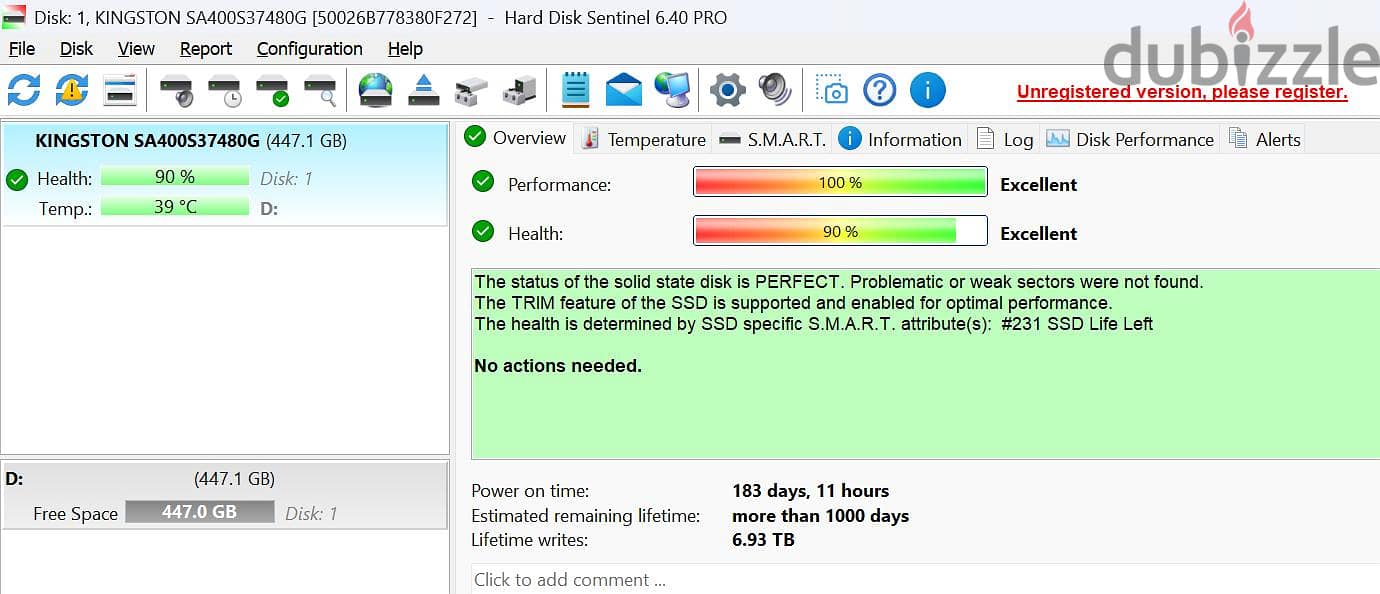Click the blue question mark help icon
This screenshot has height=594, width=1380.
click(880, 90)
